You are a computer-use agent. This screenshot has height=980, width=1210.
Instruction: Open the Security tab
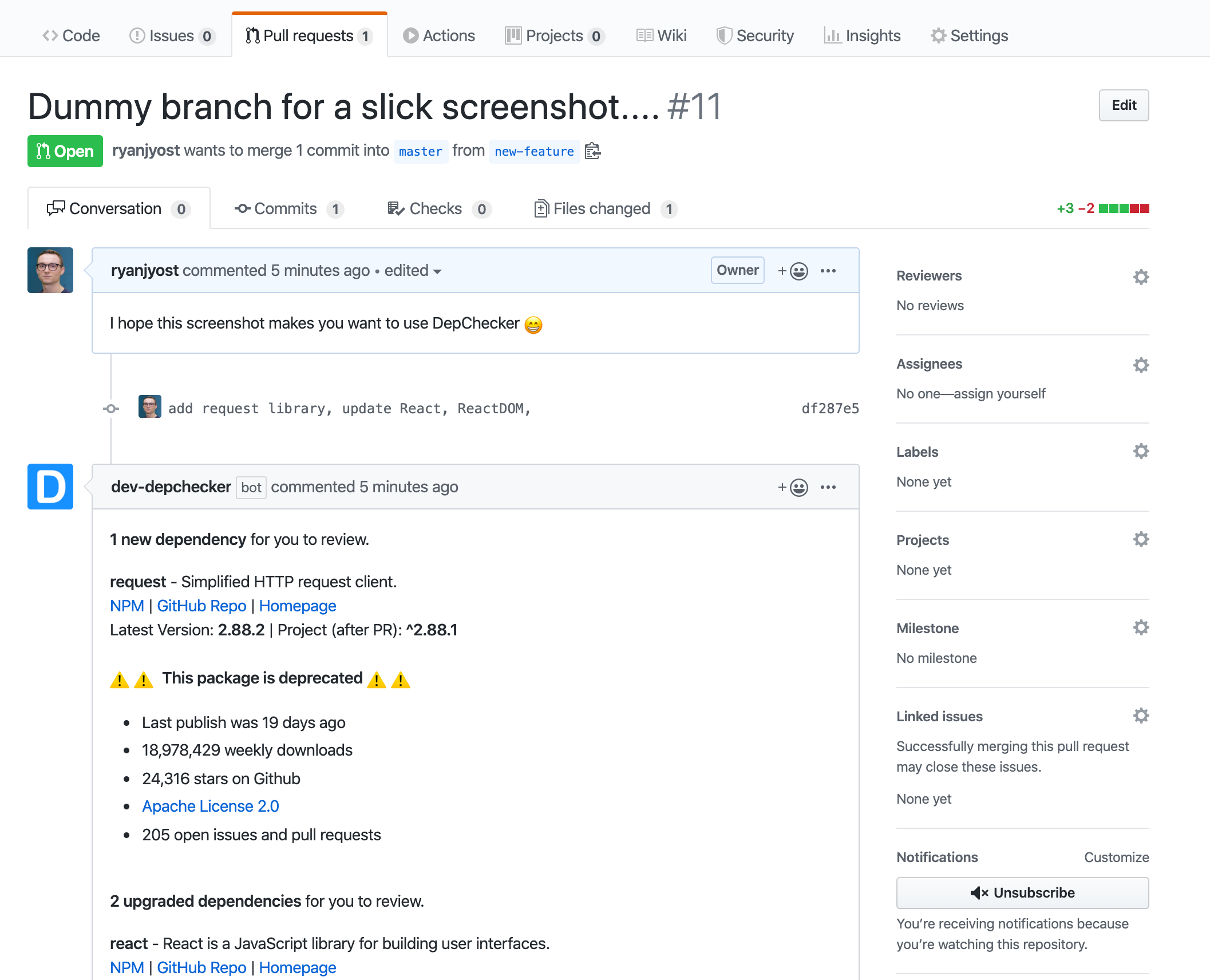(x=754, y=35)
